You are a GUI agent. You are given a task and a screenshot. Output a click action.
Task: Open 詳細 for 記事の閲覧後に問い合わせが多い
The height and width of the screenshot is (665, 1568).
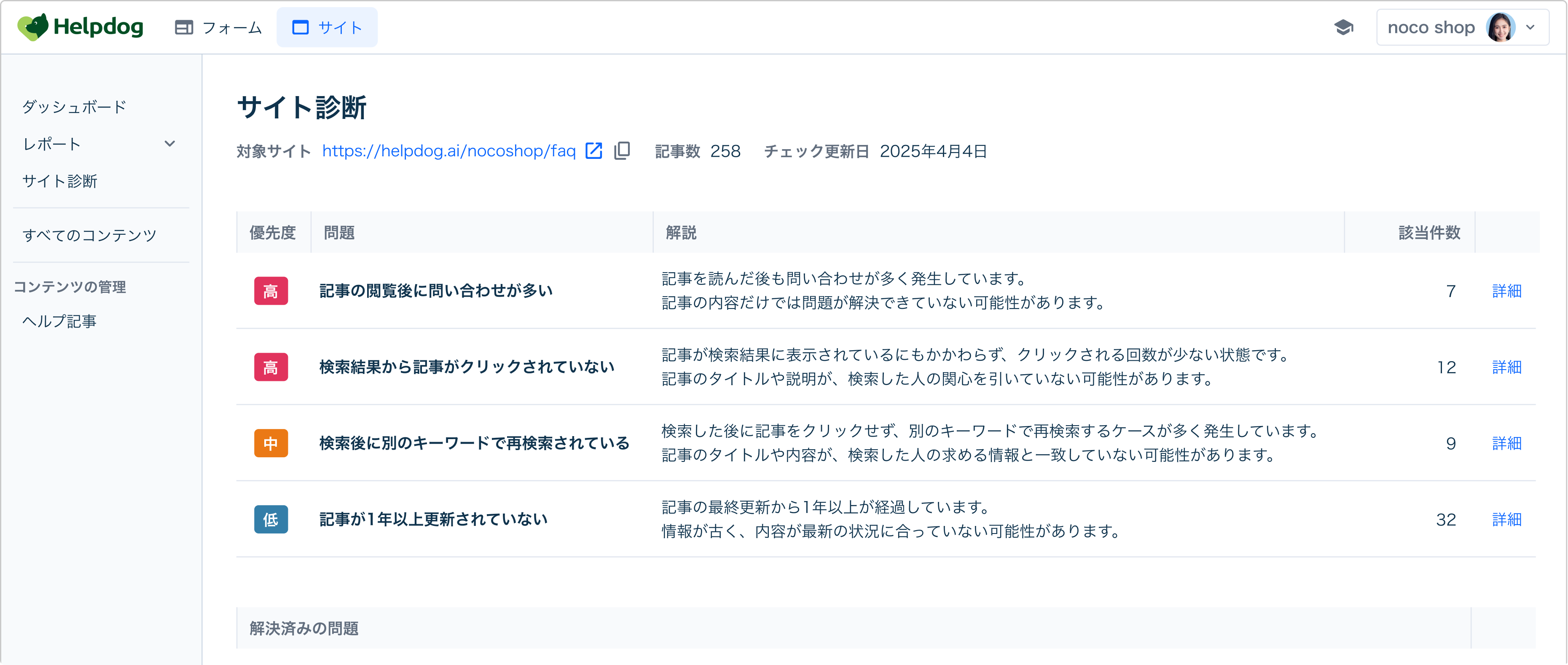coord(1506,291)
